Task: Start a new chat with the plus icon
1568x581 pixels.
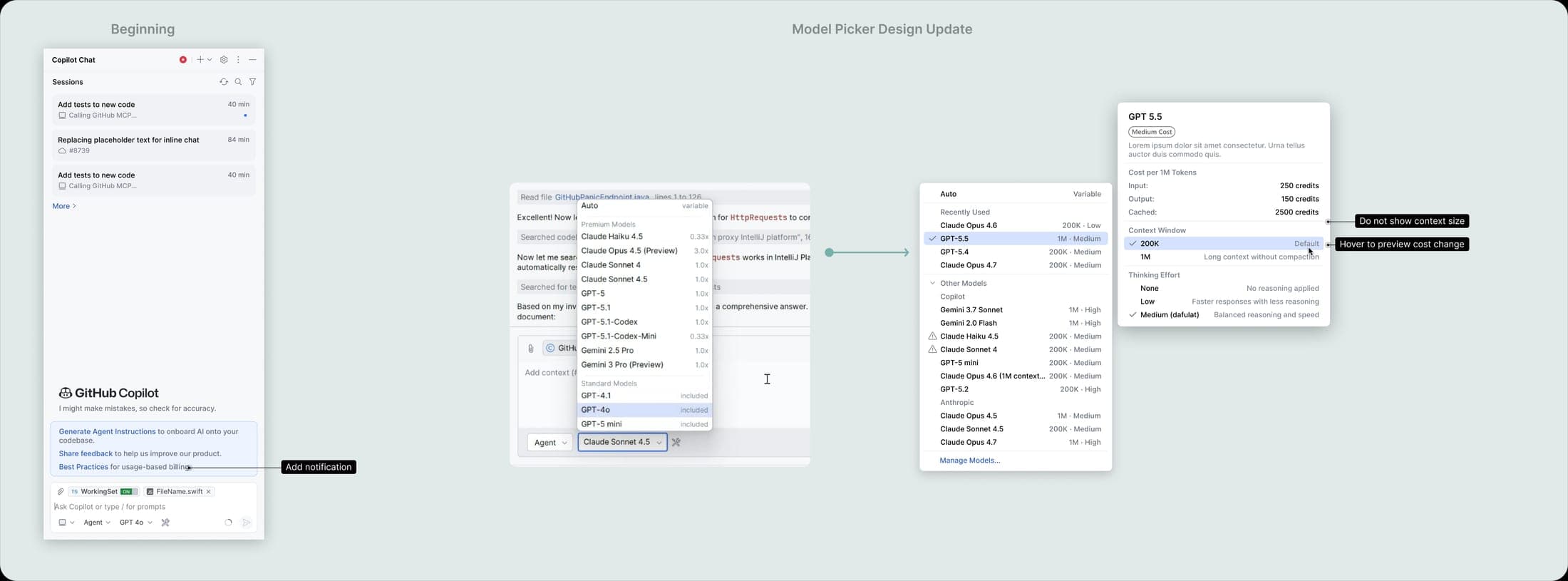Action: pyautogui.click(x=200, y=60)
